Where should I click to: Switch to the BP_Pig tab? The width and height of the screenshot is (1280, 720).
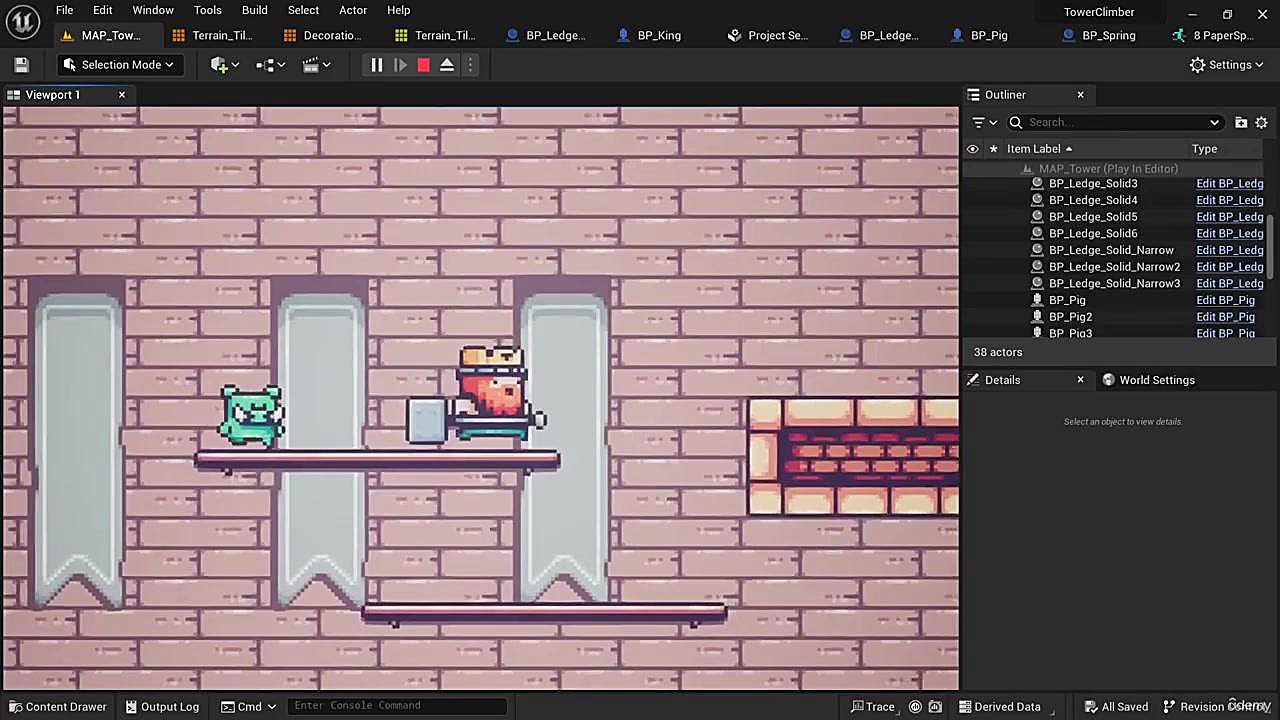(979, 35)
